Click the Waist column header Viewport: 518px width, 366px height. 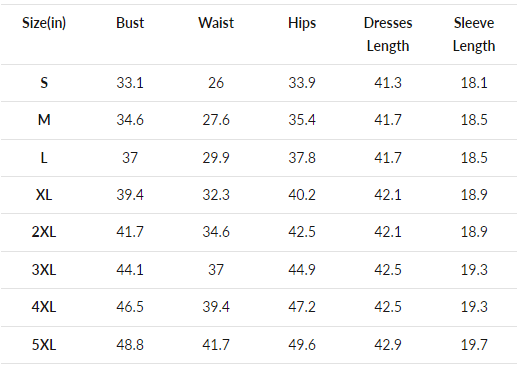pyautogui.click(x=216, y=23)
